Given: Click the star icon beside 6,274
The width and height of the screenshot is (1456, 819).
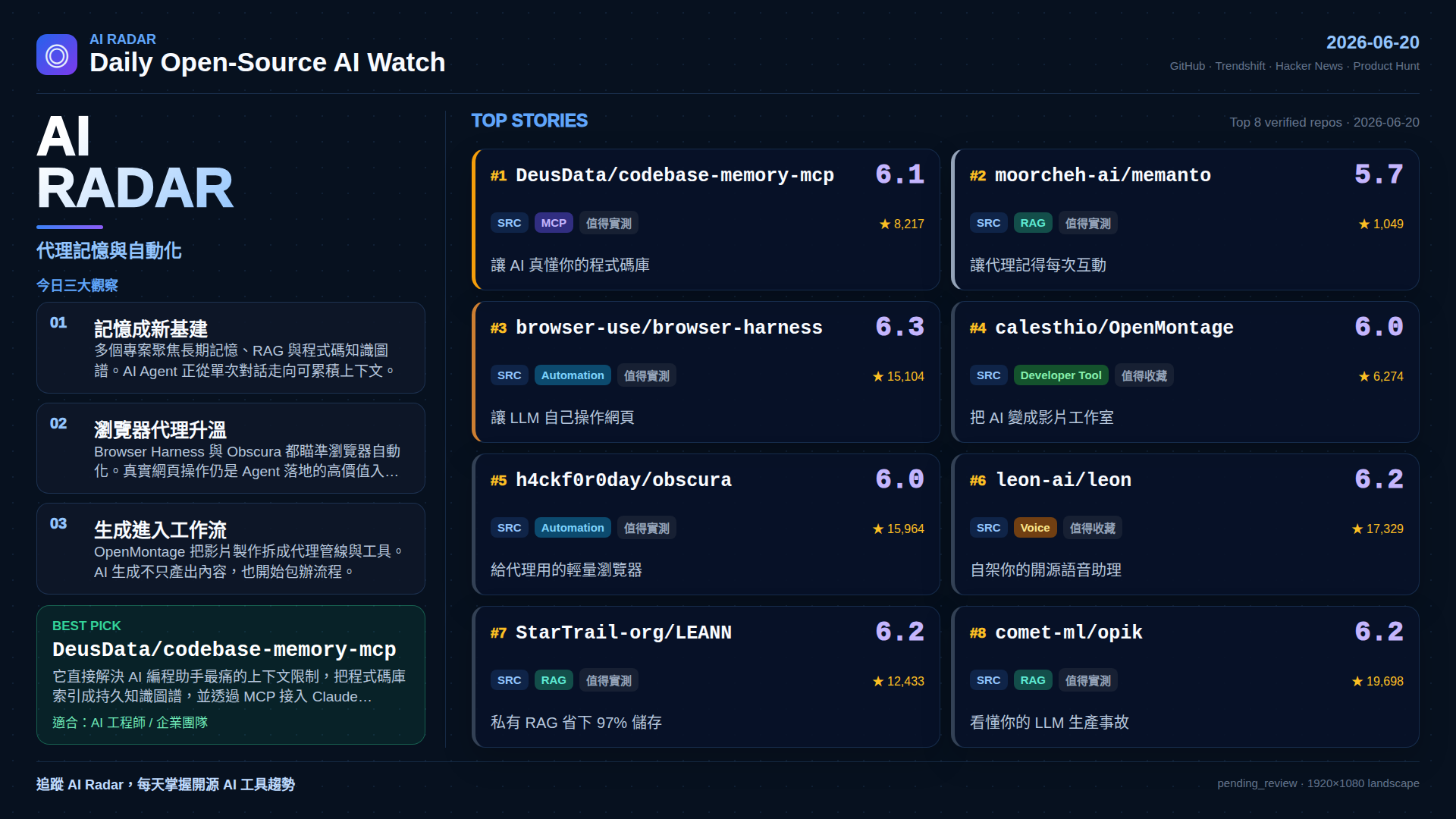Looking at the screenshot, I should tap(1363, 376).
